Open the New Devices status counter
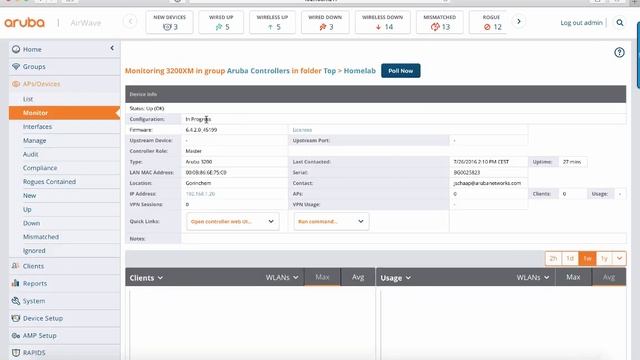The height and width of the screenshot is (360, 640). pos(169,22)
